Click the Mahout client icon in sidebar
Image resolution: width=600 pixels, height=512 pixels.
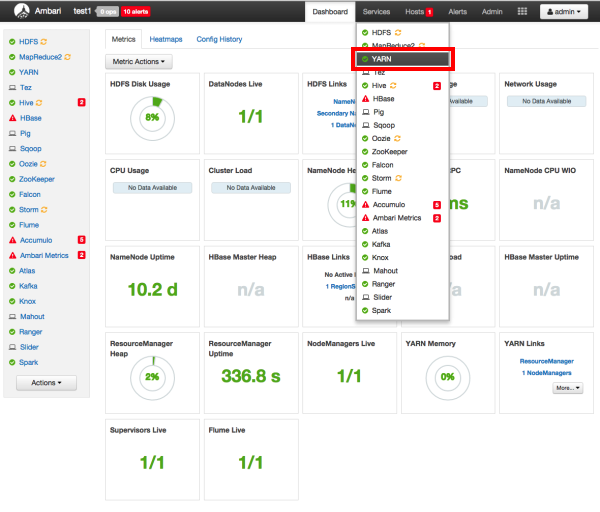tap(13, 317)
